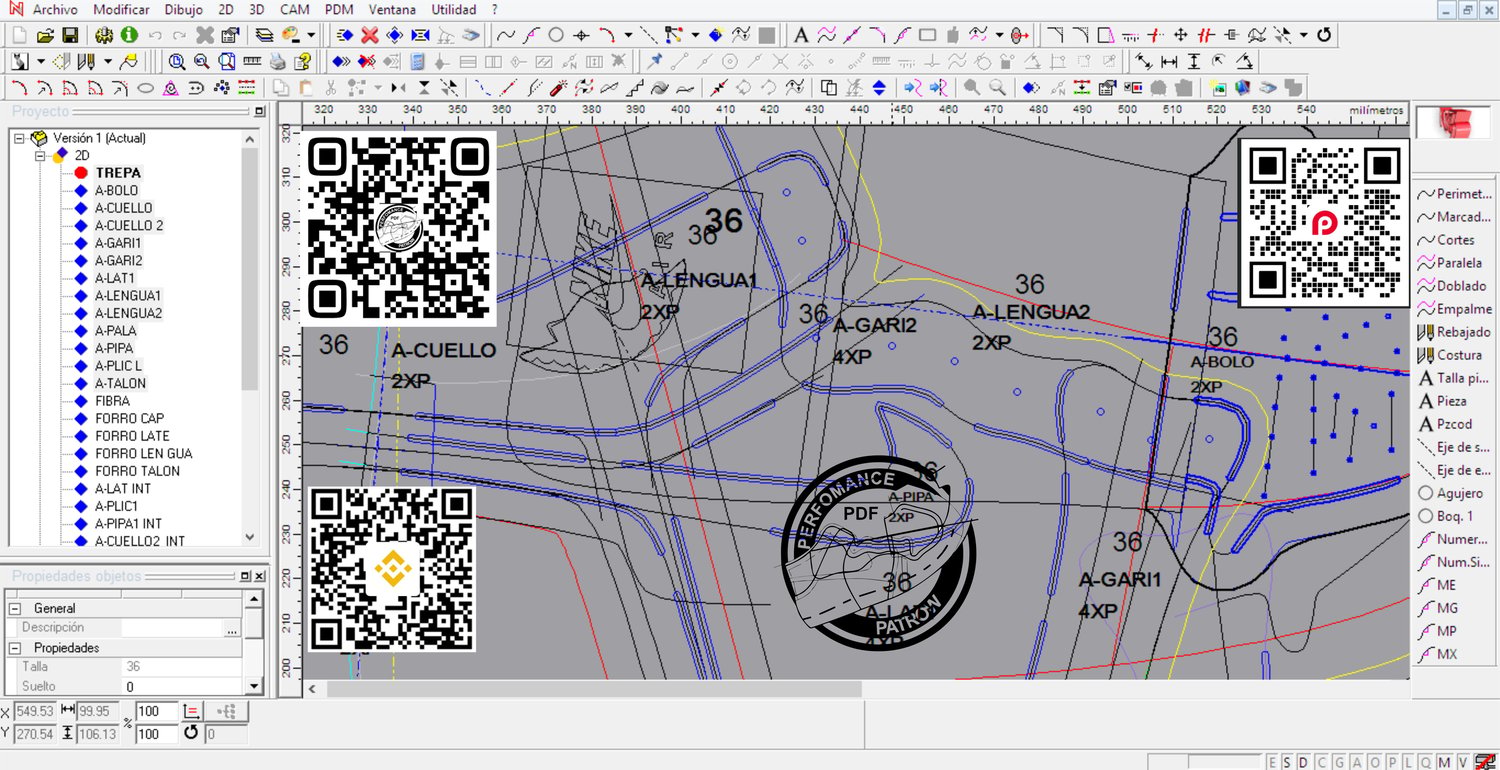Viewport: 1500px width, 770px height.
Task: Click the vertical dimension icon
Action: tap(1194, 62)
